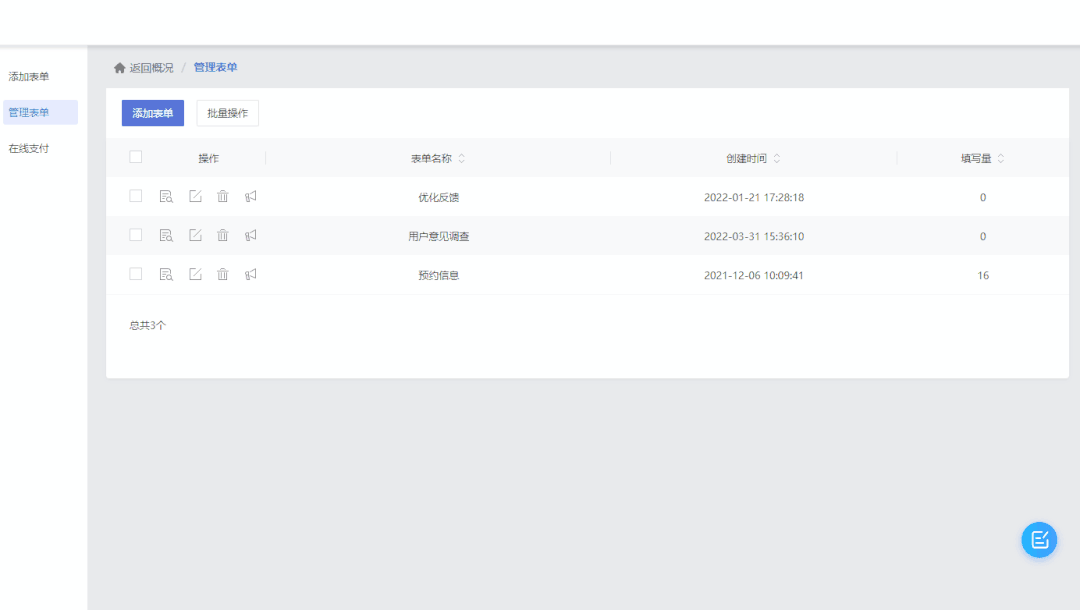Open the floating blue feedback button

point(1039,540)
